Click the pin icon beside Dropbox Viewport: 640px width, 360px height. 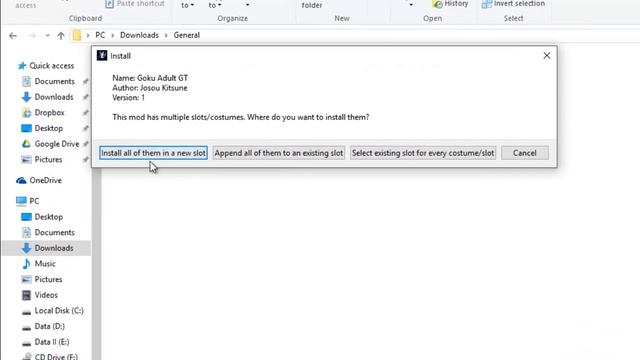[x=85, y=113]
